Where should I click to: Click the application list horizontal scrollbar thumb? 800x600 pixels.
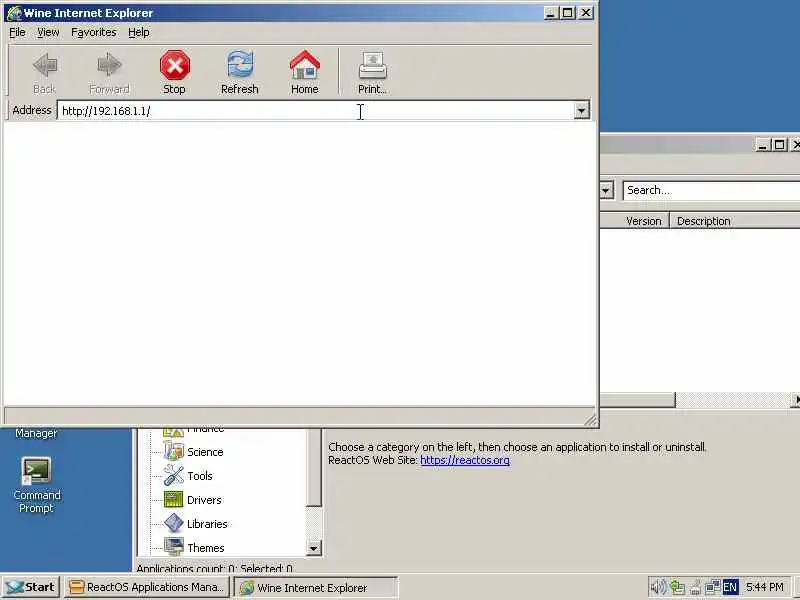click(637, 399)
